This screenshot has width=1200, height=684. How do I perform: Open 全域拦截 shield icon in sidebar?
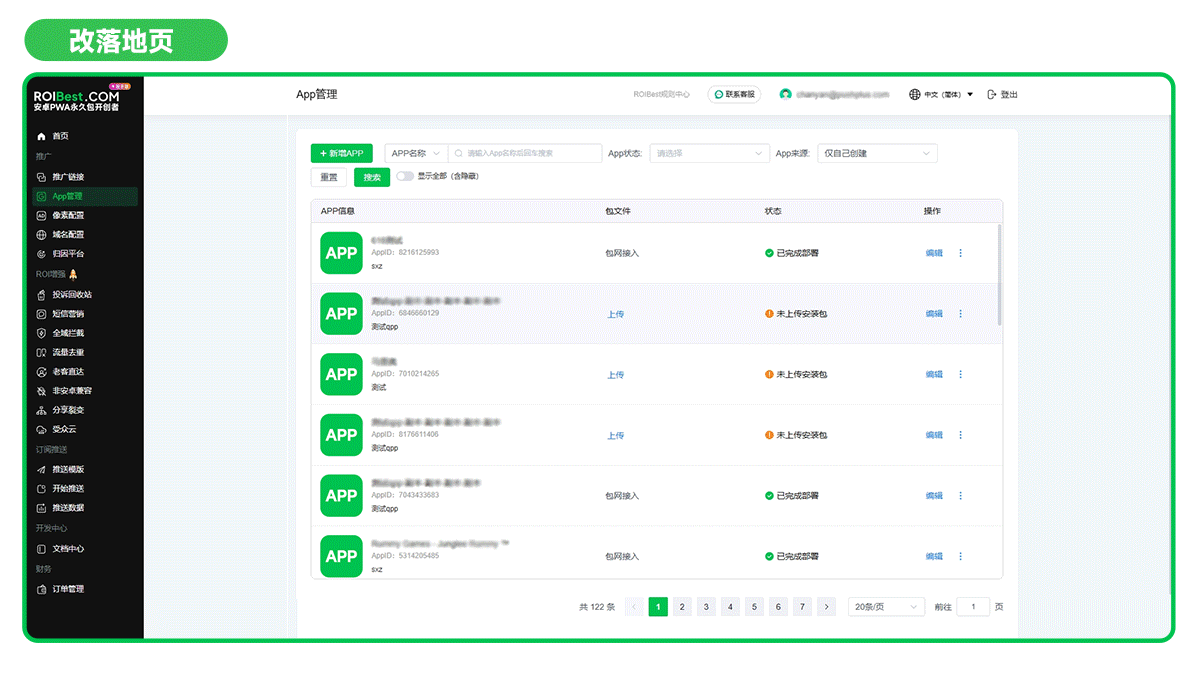(41, 333)
